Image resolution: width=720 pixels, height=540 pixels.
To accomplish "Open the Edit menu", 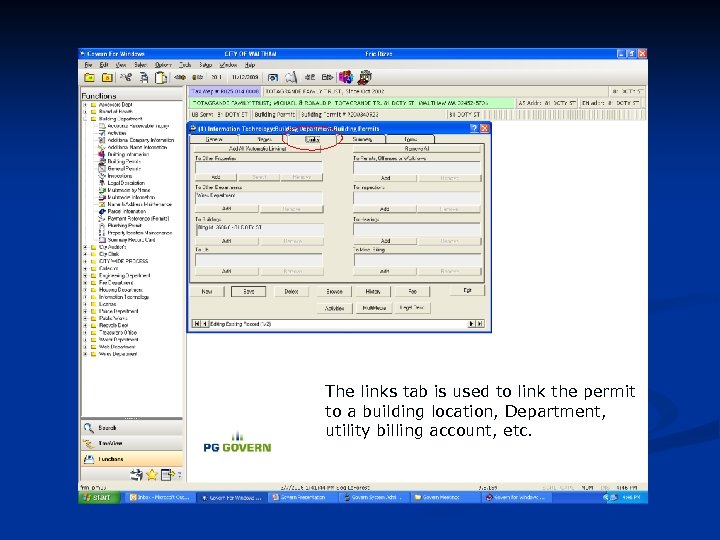I will click(x=104, y=65).
